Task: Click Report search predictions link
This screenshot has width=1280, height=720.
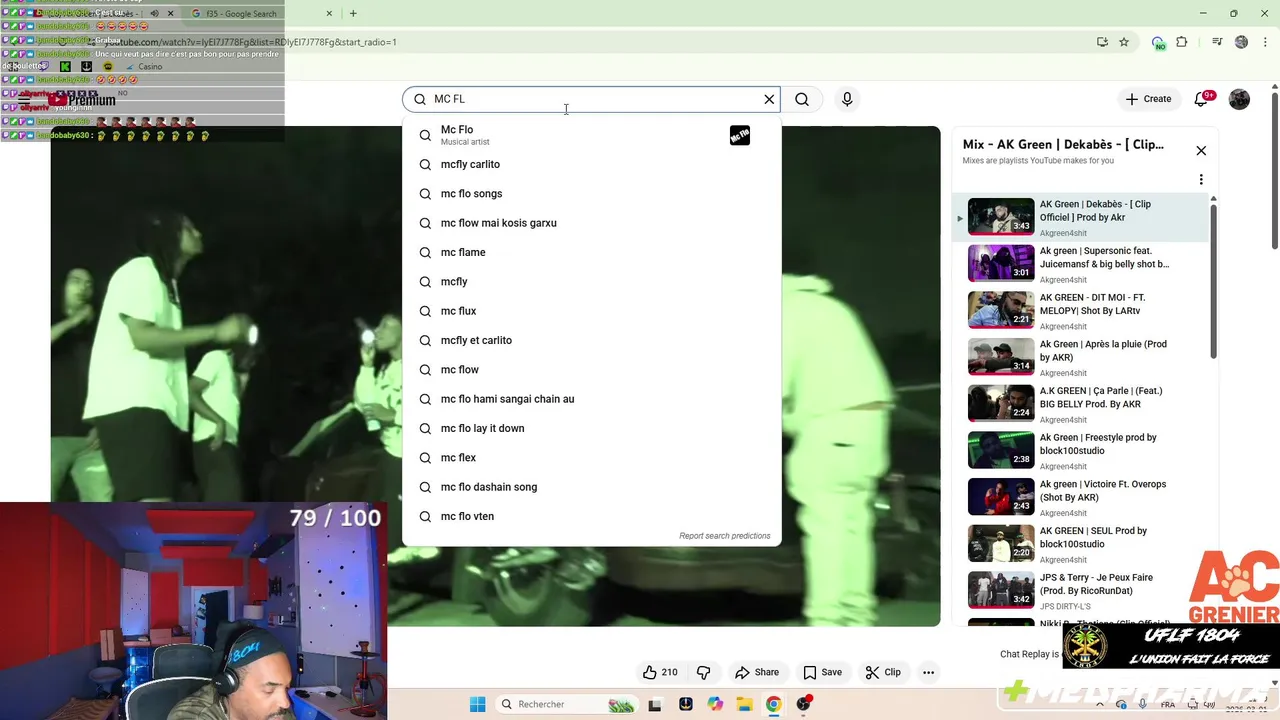Action: 725,536
